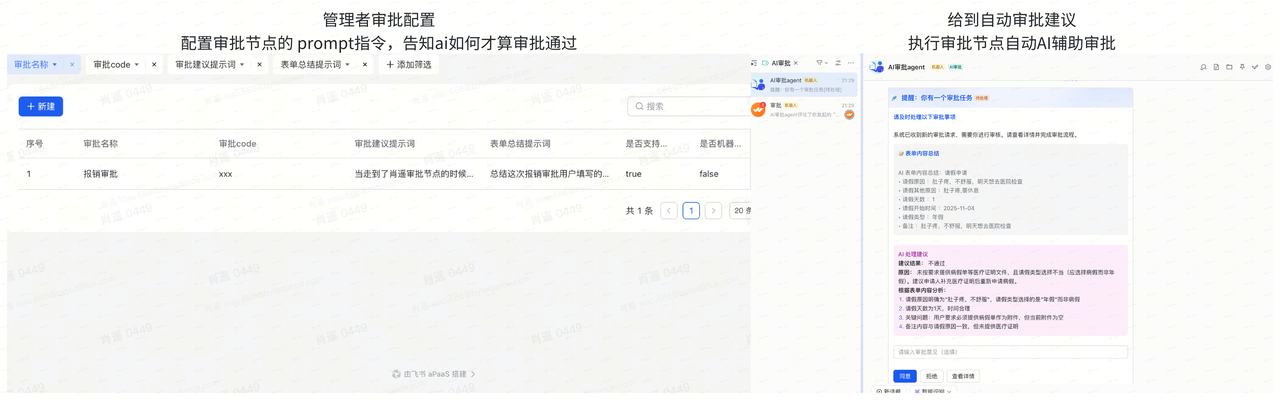Remove the 审批code filter with its X
Image resolution: width=1280 pixels, height=400 pixels.
[x=154, y=65]
